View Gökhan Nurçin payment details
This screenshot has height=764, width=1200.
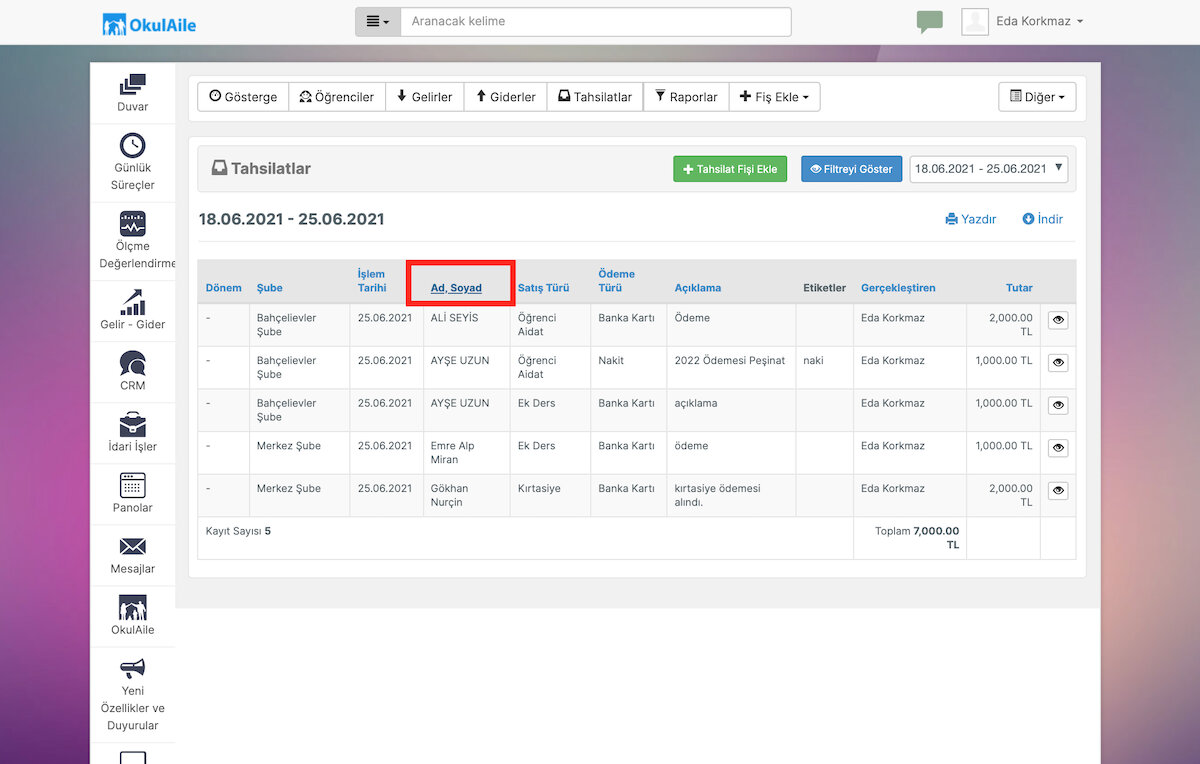click(x=1058, y=491)
